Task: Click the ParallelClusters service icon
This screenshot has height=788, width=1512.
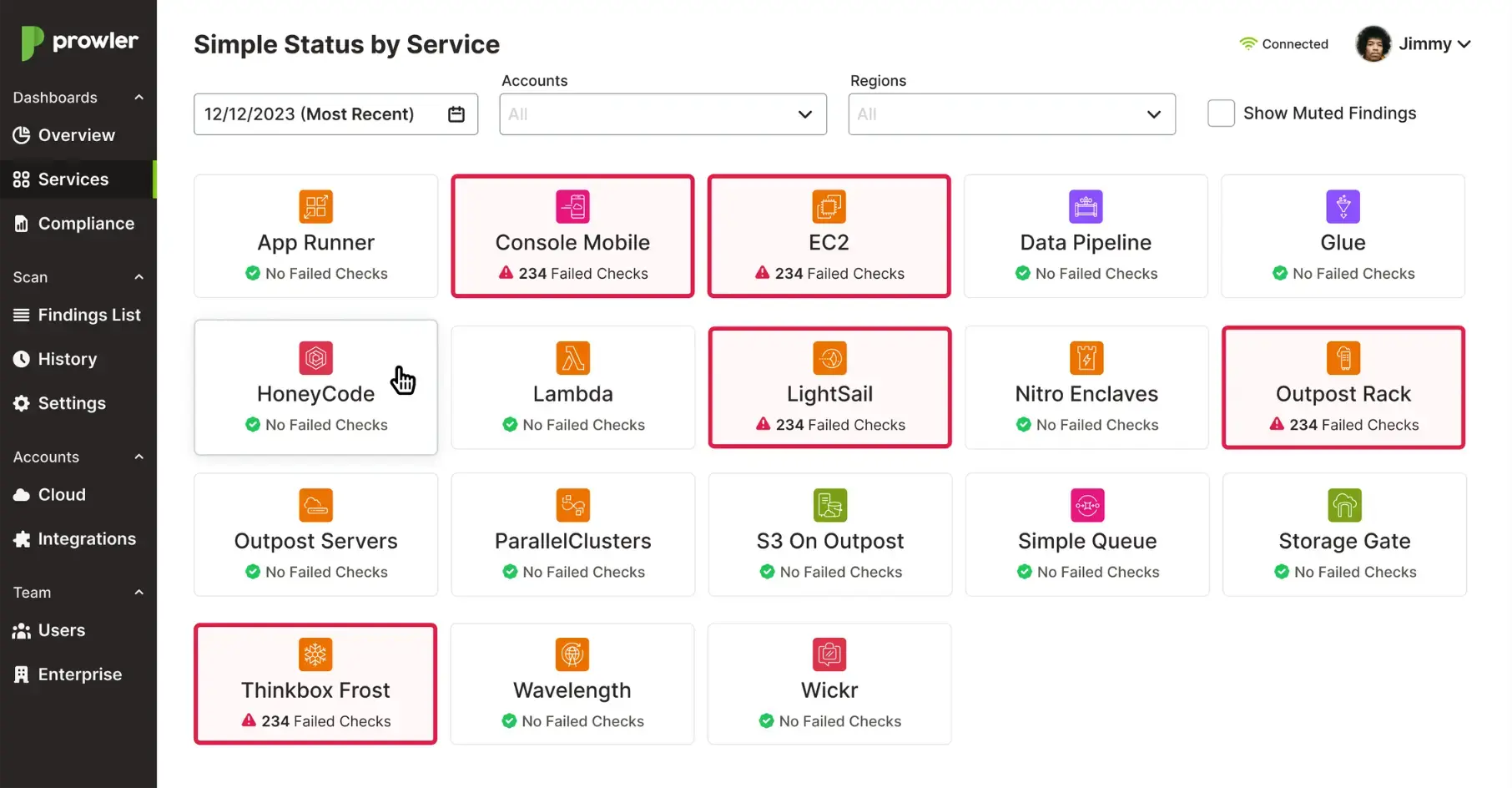Action: click(x=572, y=505)
